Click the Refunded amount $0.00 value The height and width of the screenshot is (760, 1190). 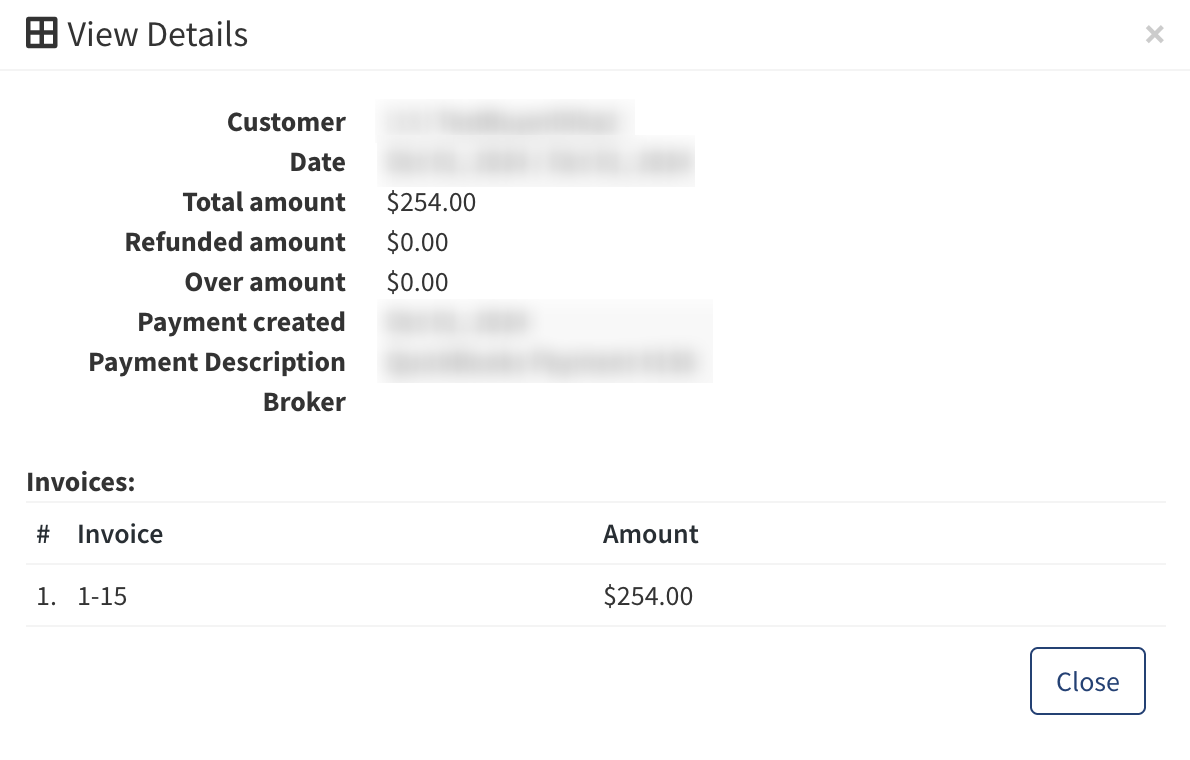pyautogui.click(x=417, y=242)
